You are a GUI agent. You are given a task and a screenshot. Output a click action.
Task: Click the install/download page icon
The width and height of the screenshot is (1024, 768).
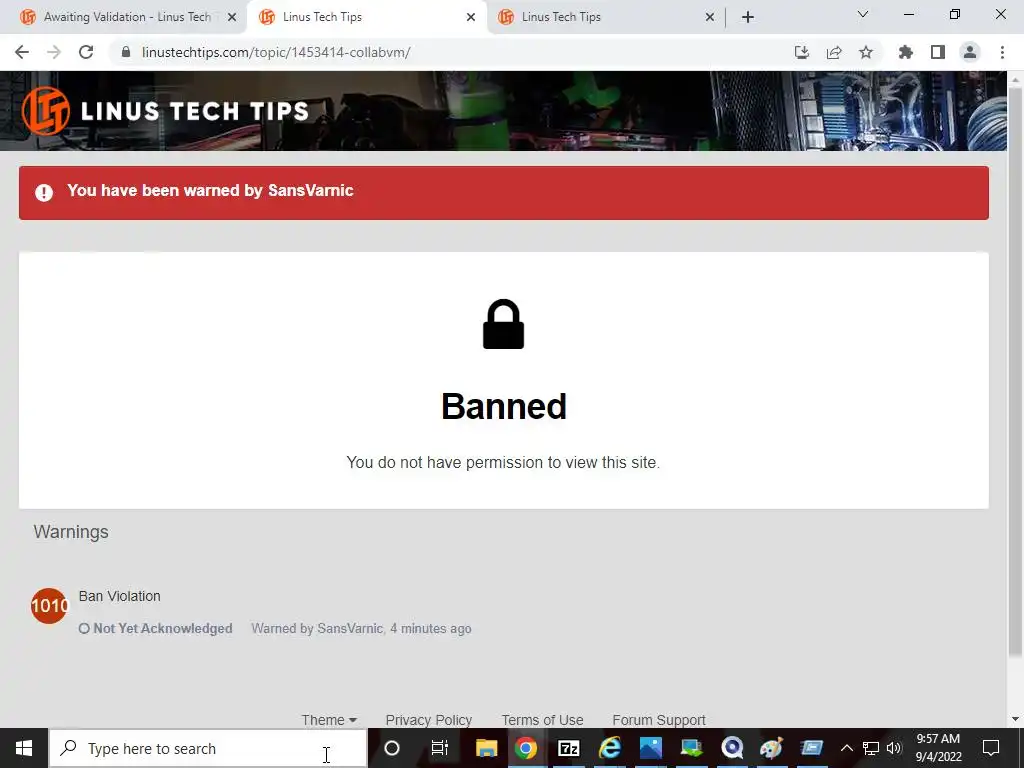pyautogui.click(x=802, y=52)
